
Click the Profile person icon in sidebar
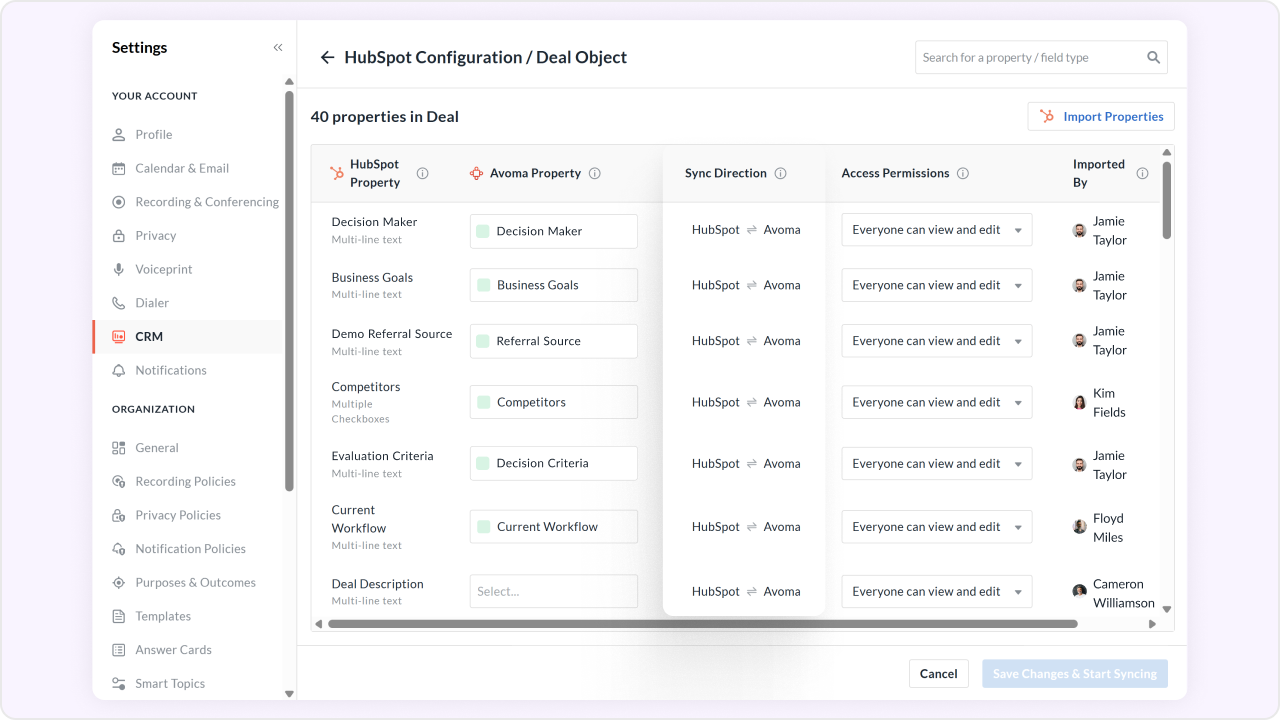coord(119,135)
